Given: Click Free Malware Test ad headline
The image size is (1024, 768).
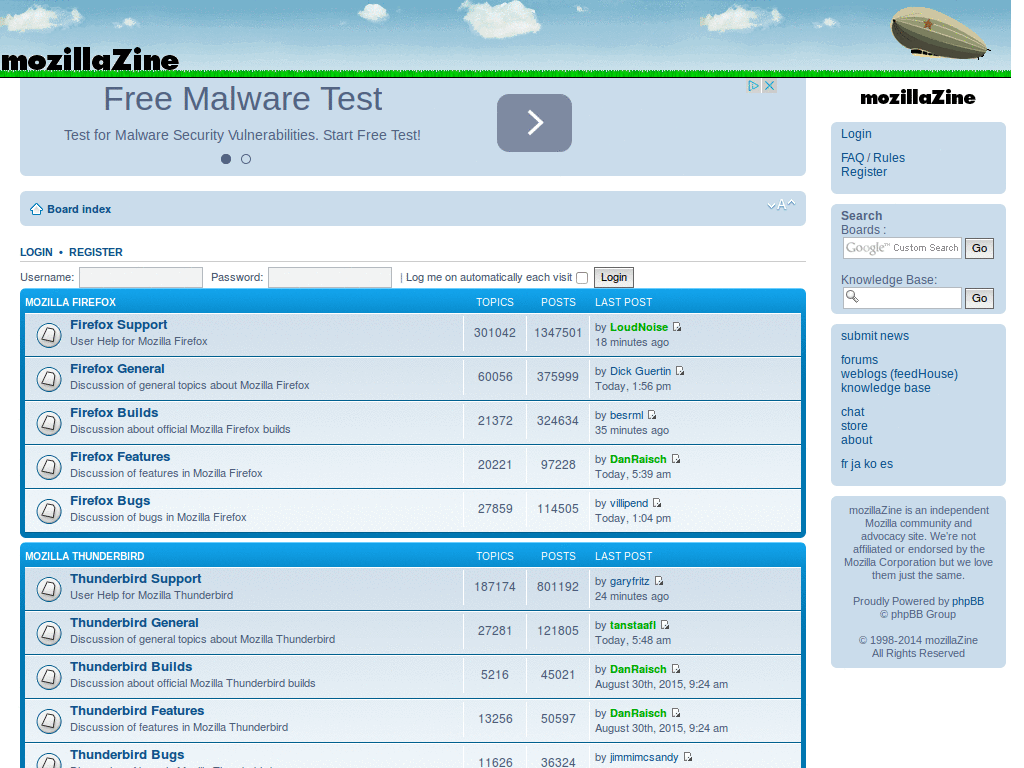Looking at the screenshot, I should coord(242,99).
